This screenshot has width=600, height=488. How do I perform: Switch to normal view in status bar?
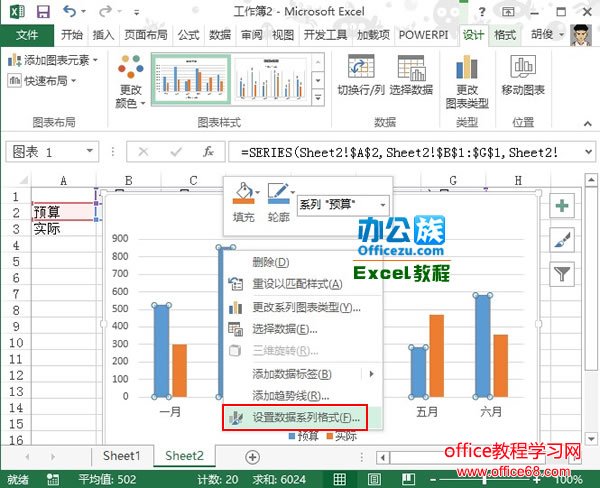[x=339, y=479]
